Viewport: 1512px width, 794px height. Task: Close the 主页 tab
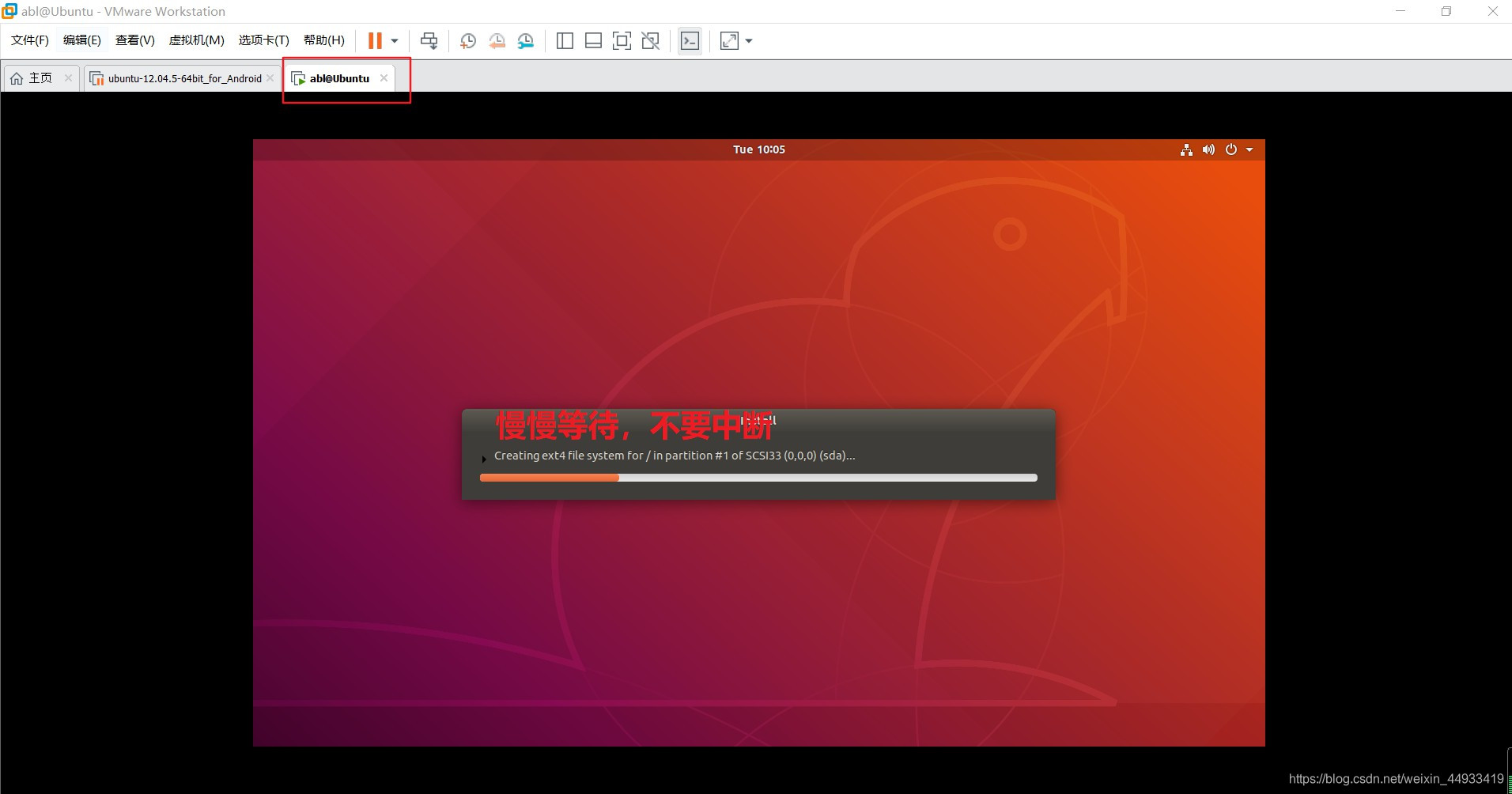pyautogui.click(x=68, y=78)
